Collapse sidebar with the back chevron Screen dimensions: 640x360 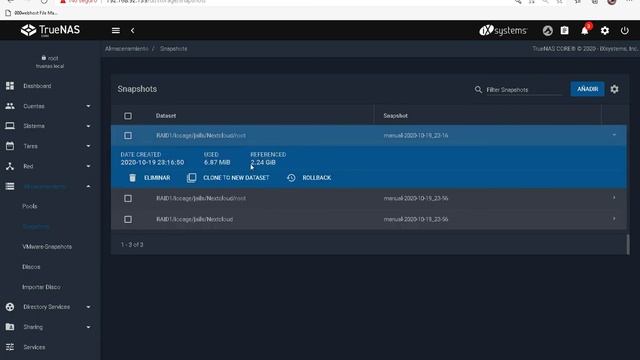coord(133,31)
